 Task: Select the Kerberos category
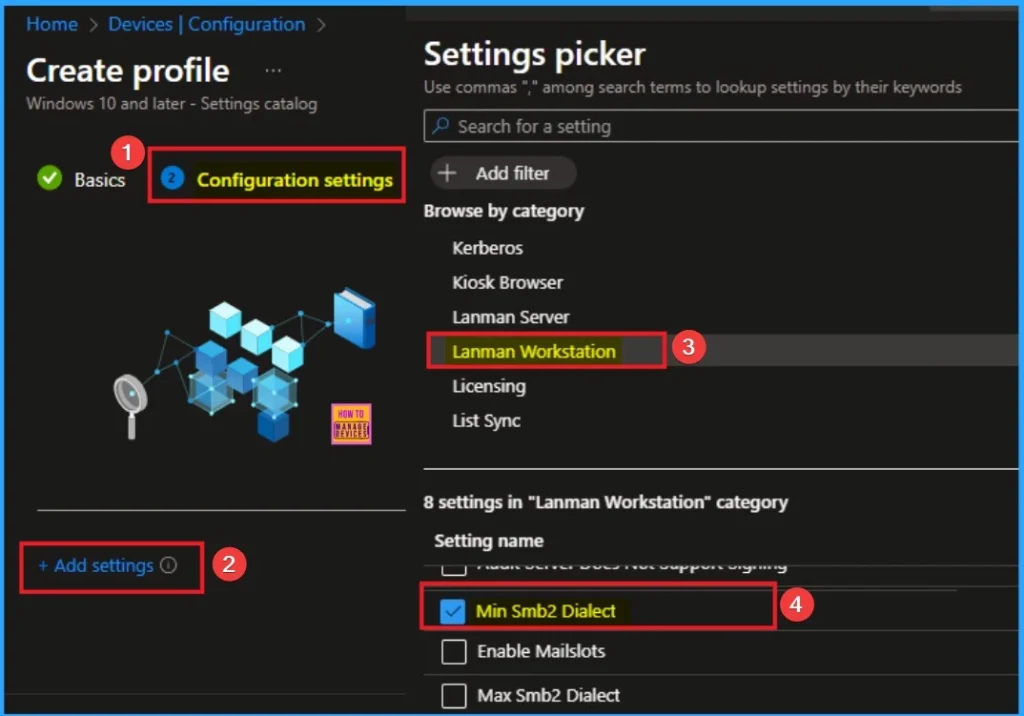(x=487, y=248)
